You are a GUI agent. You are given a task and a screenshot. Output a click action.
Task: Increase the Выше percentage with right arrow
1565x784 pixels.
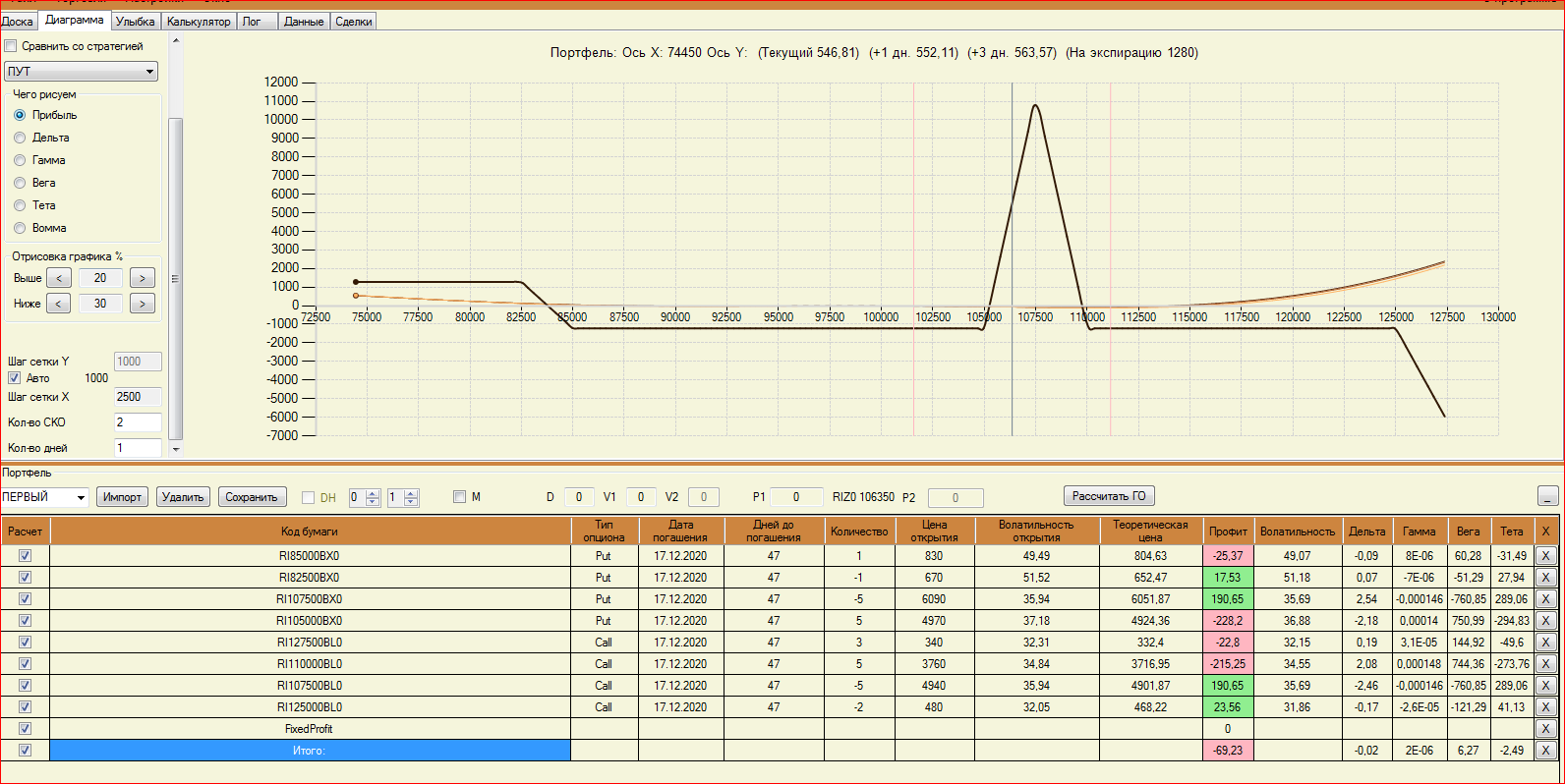(x=143, y=278)
